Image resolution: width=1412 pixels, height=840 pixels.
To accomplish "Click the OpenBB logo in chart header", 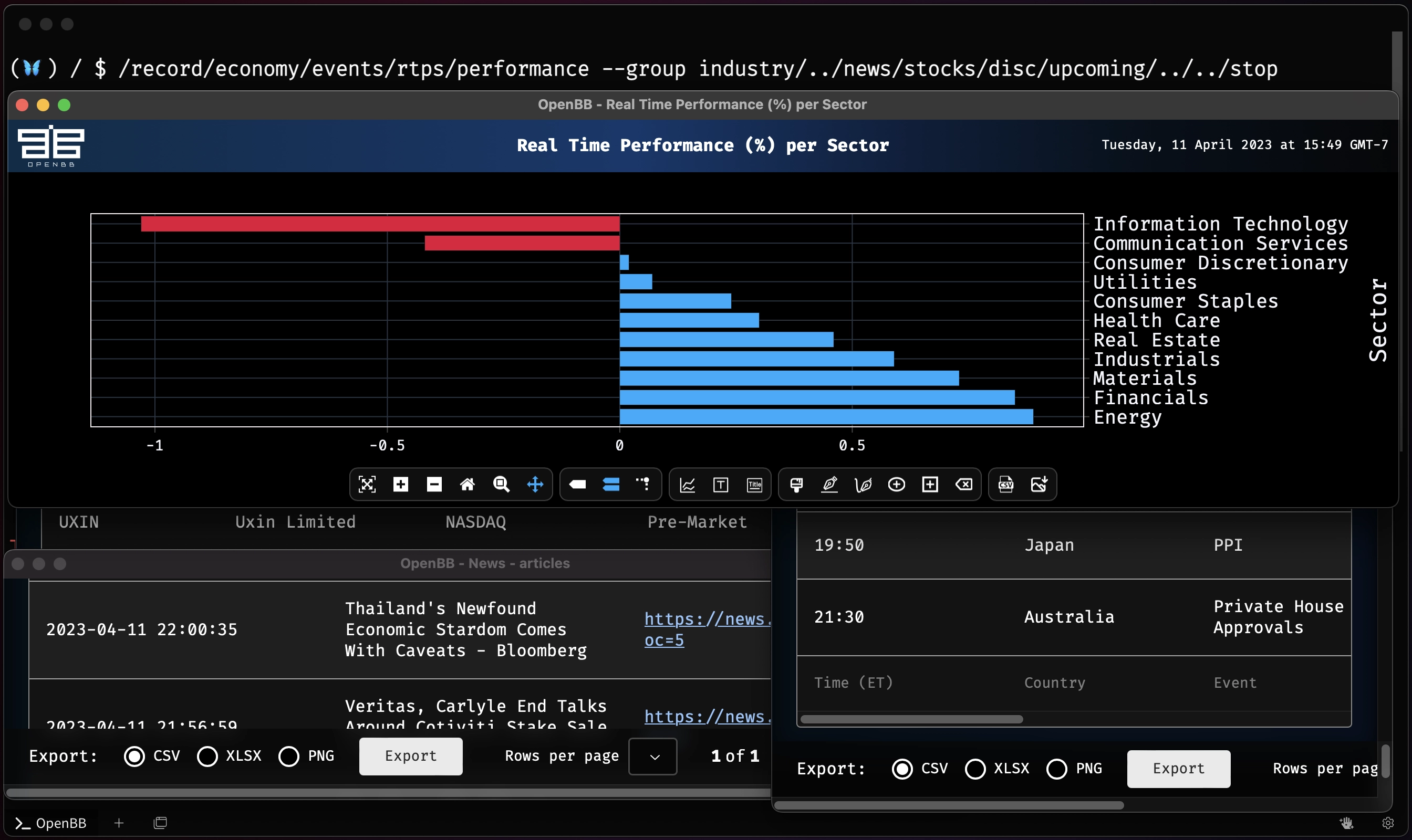I will 51,145.
